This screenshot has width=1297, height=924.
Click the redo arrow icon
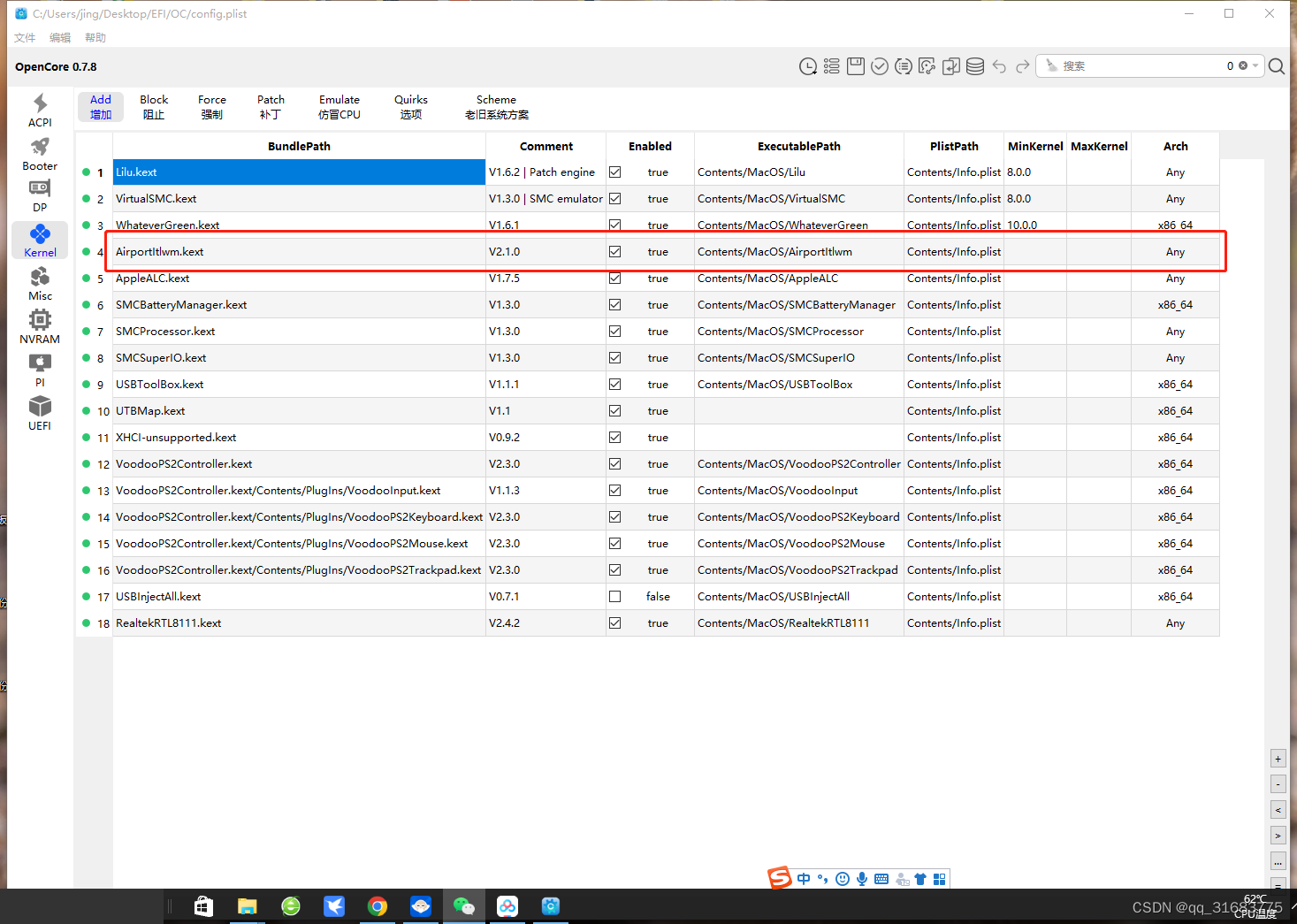[1023, 66]
